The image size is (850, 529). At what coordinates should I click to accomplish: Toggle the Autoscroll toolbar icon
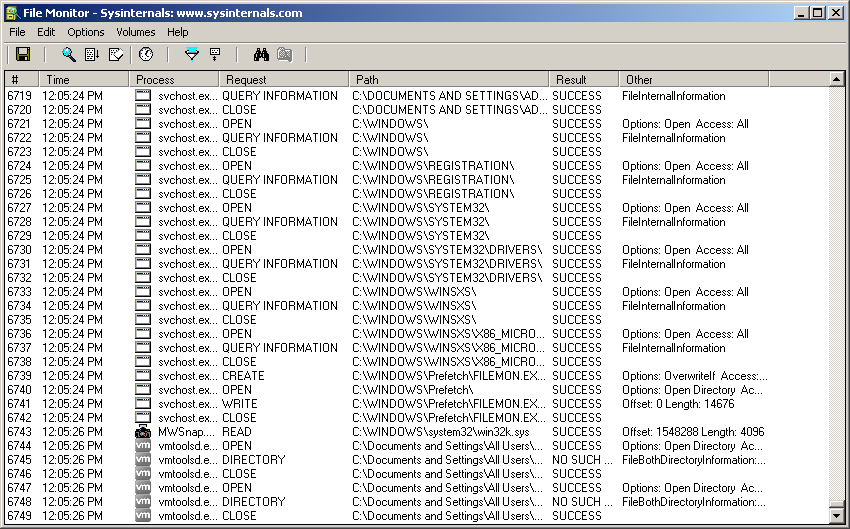[x=92, y=55]
